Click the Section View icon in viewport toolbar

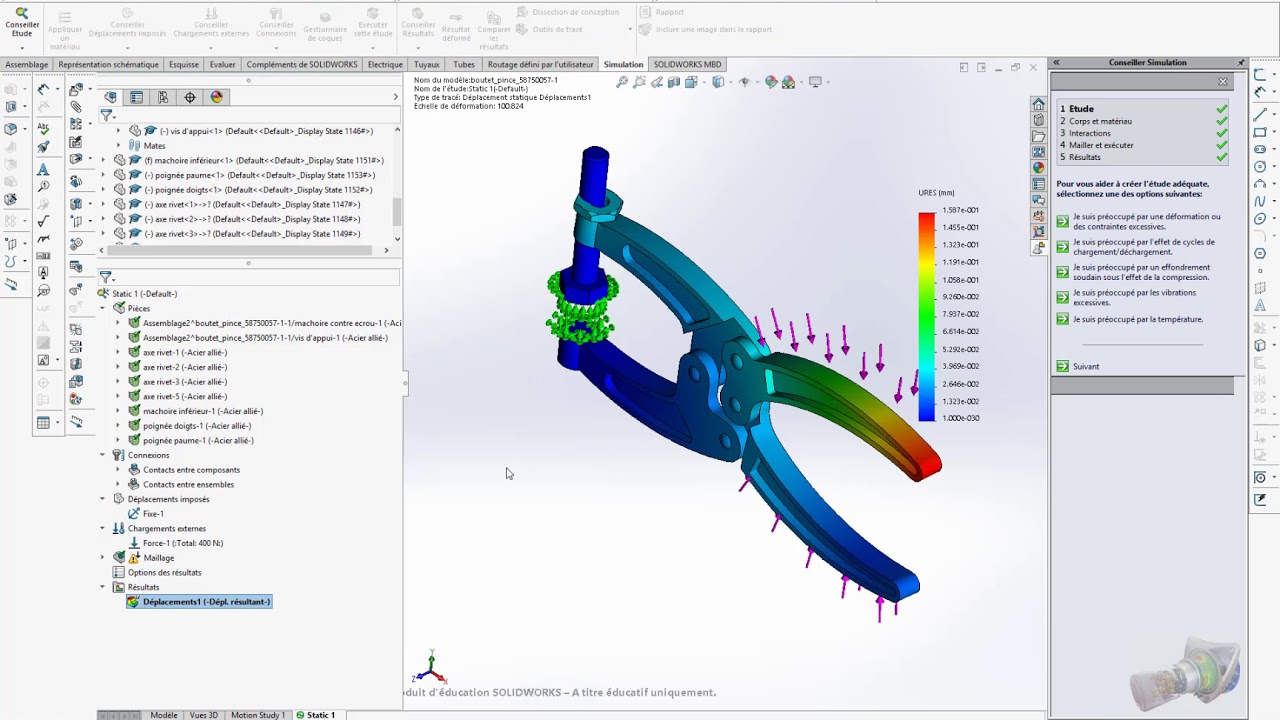coord(674,82)
